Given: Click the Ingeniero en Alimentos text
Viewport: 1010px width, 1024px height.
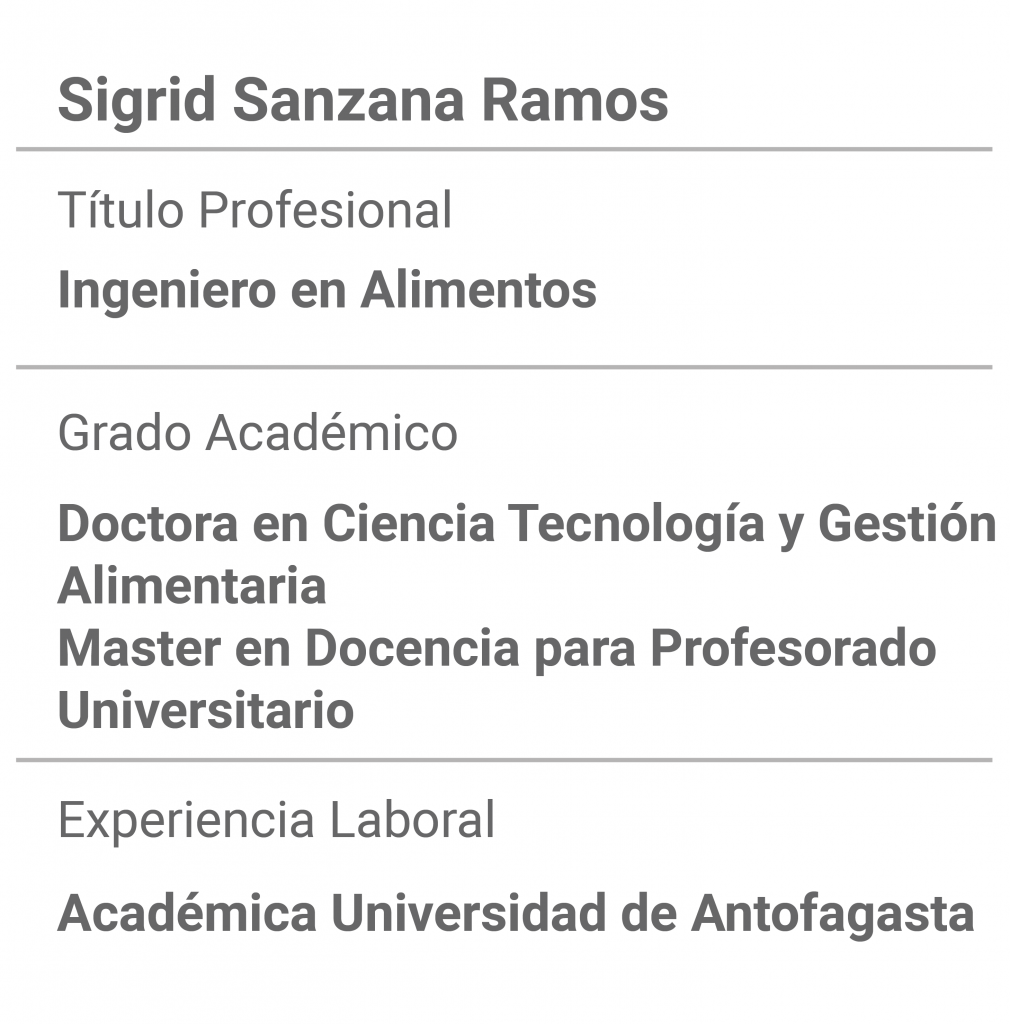Looking at the screenshot, I should (x=327, y=290).
